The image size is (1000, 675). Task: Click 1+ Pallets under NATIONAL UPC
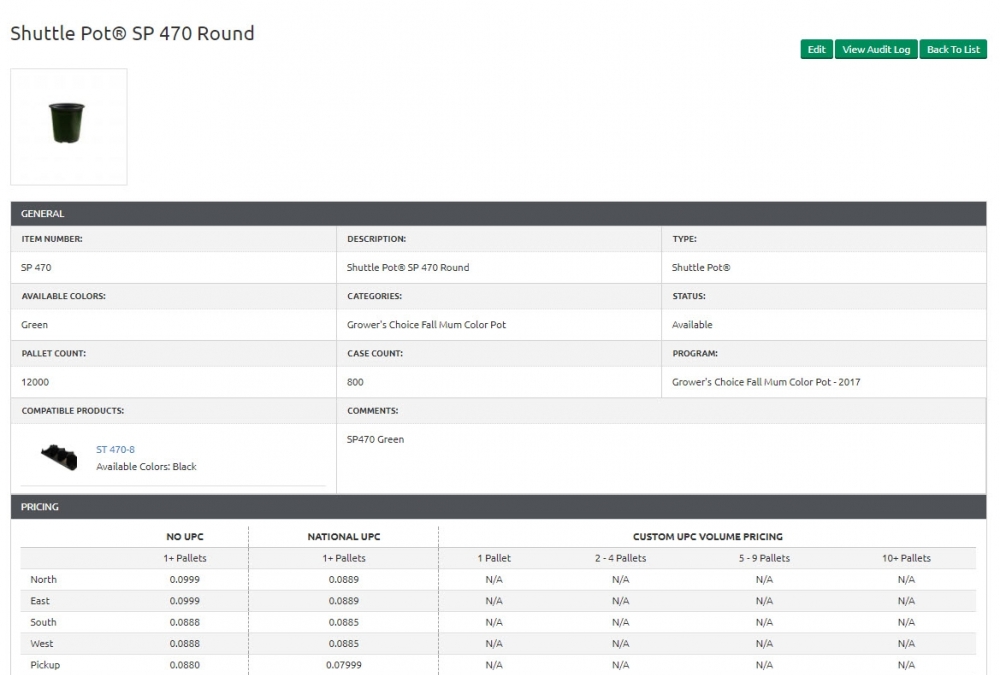[344, 558]
